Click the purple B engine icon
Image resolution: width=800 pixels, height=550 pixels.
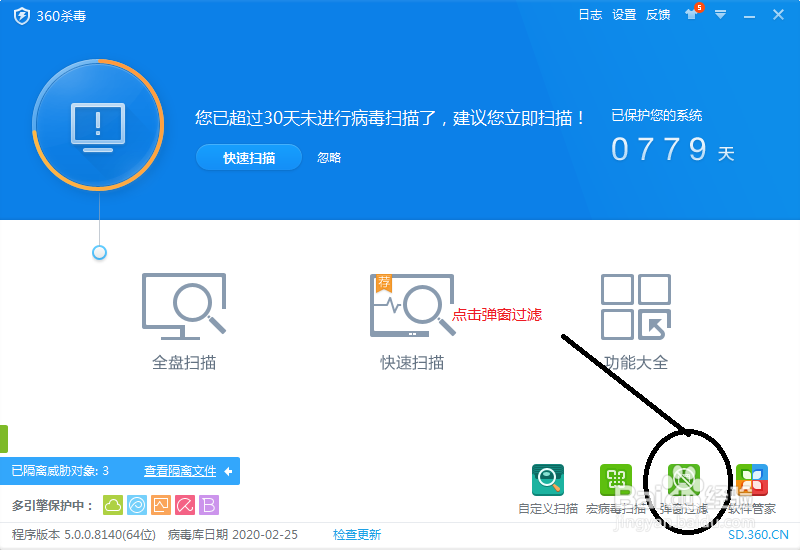[209, 505]
